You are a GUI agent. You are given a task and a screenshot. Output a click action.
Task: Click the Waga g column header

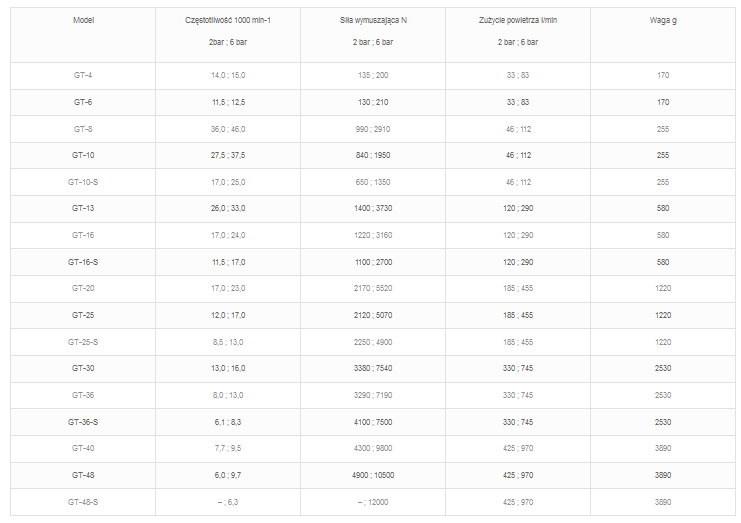click(x=663, y=20)
